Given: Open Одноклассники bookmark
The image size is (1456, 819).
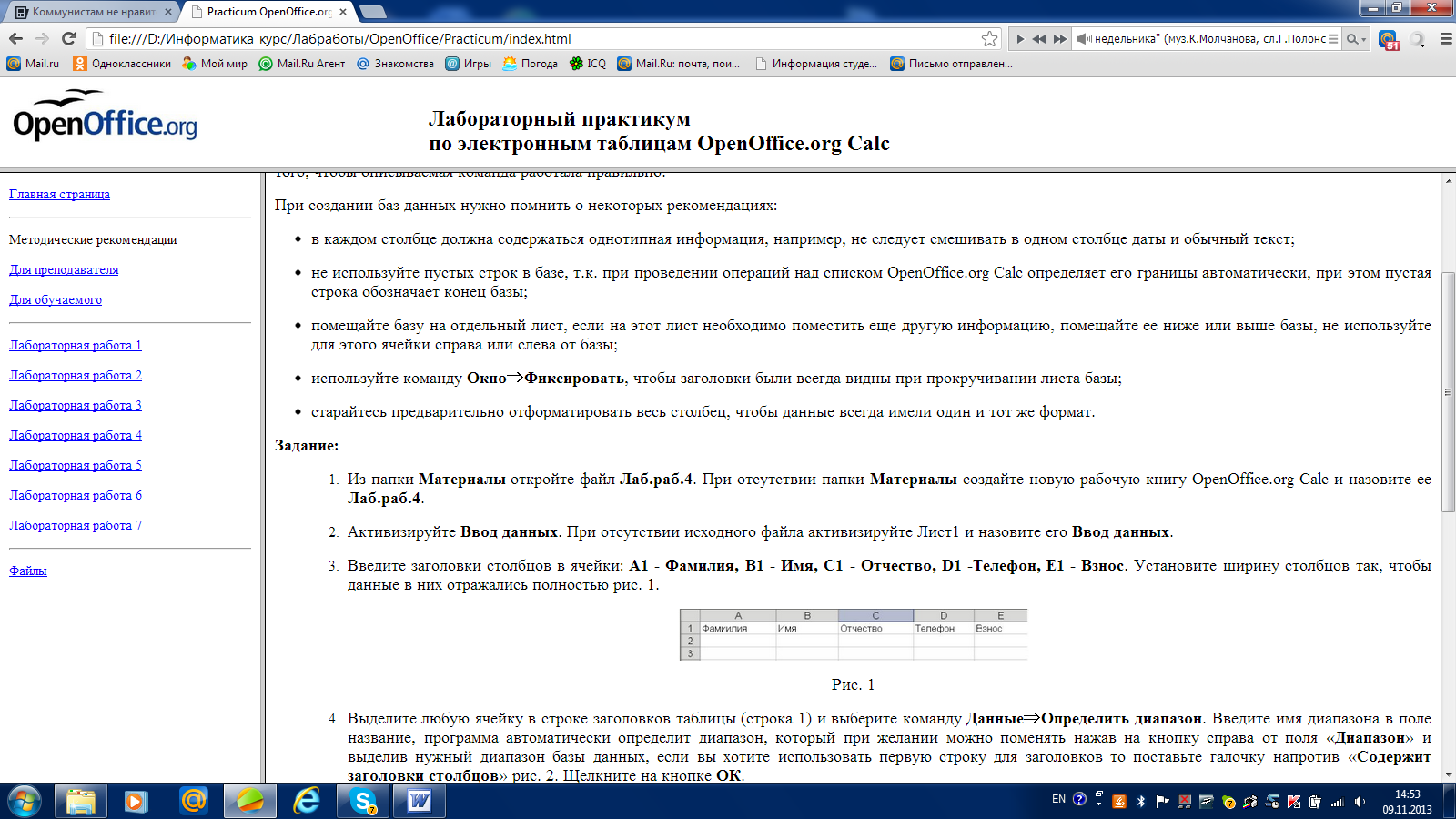Looking at the screenshot, I should point(122,64).
